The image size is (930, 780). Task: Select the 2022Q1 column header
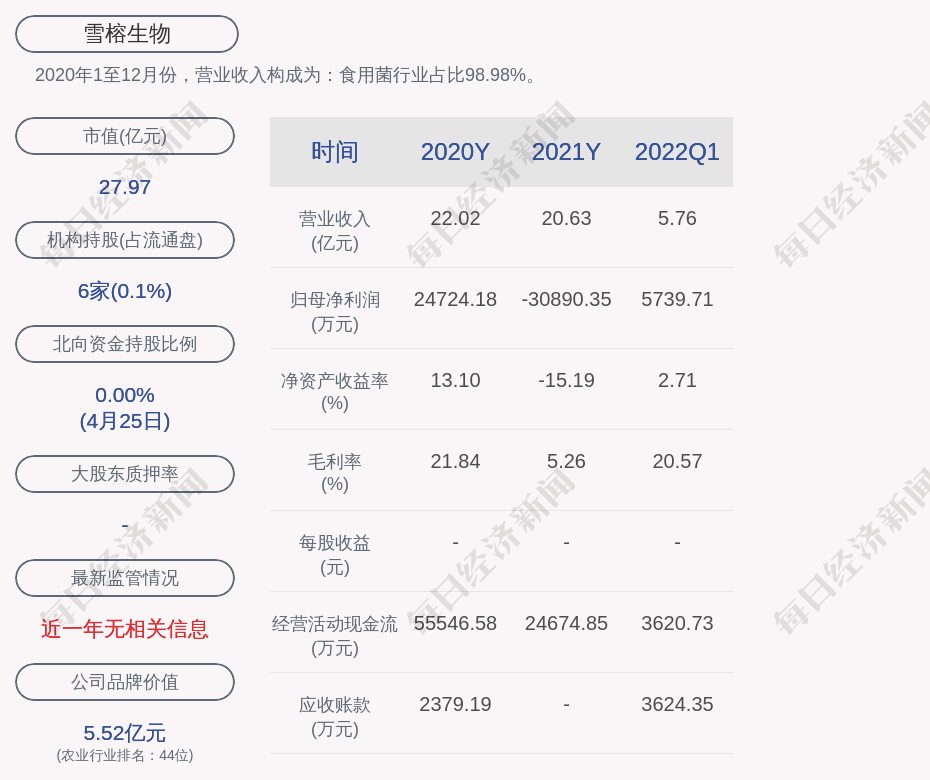pos(677,152)
